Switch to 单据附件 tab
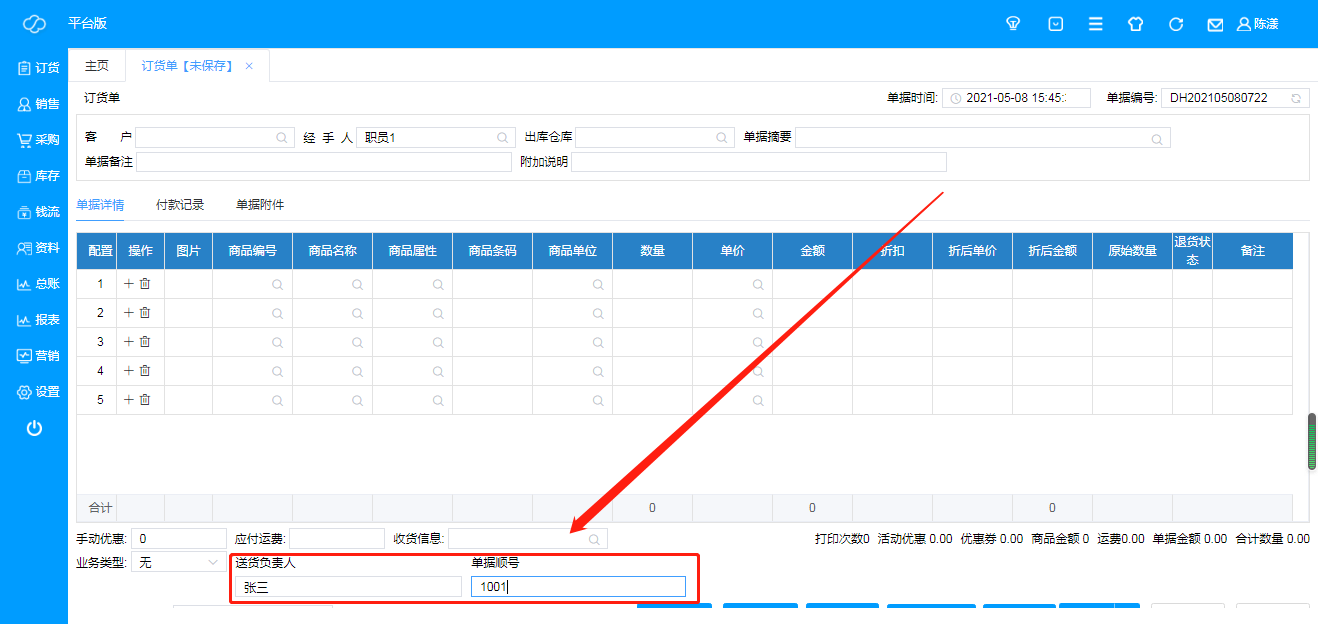The width and height of the screenshot is (1318, 624). click(x=260, y=205)
